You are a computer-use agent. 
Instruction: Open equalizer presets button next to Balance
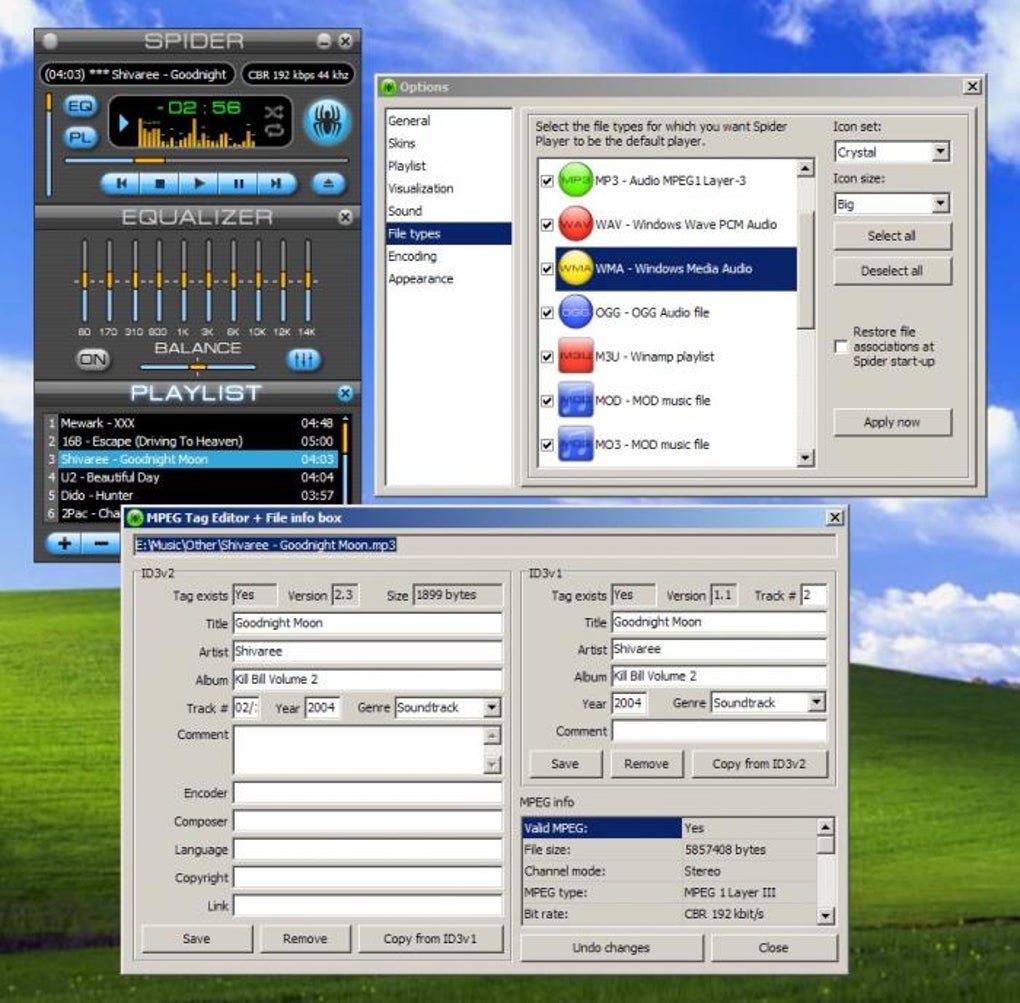[x=303, y=359]
